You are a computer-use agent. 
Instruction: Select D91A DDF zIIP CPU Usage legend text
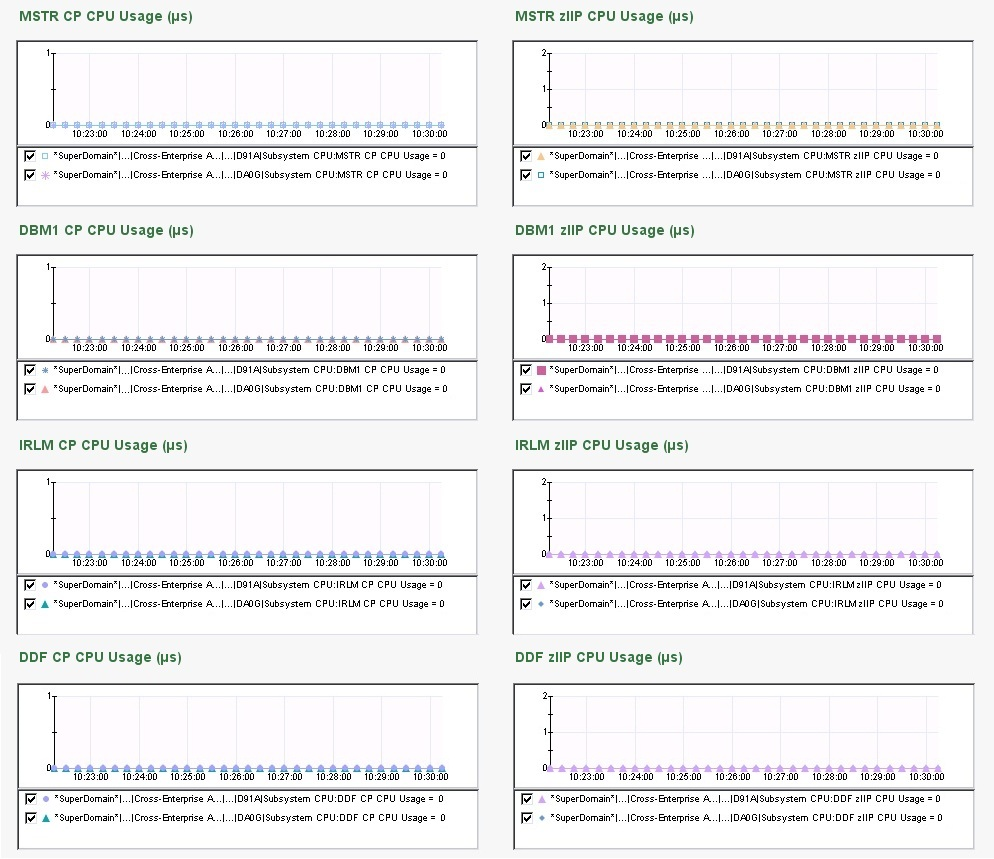click(x=746, y=799)
